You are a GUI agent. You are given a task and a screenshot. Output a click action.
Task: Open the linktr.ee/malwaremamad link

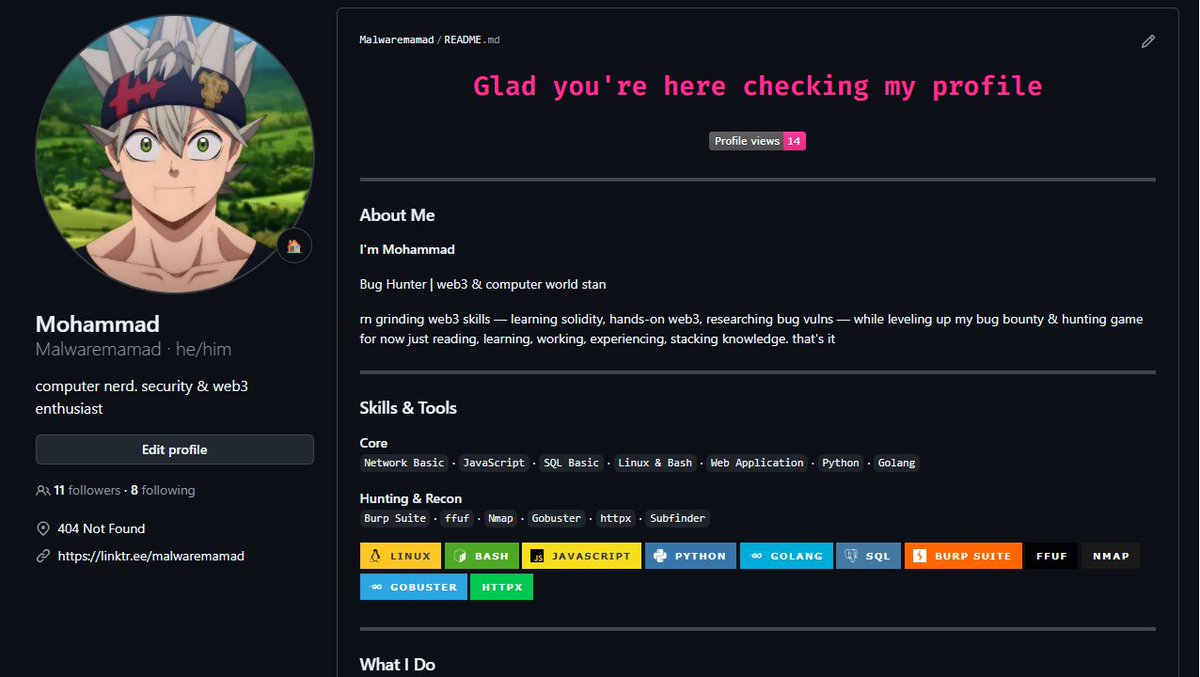click(x=151, y=556)
